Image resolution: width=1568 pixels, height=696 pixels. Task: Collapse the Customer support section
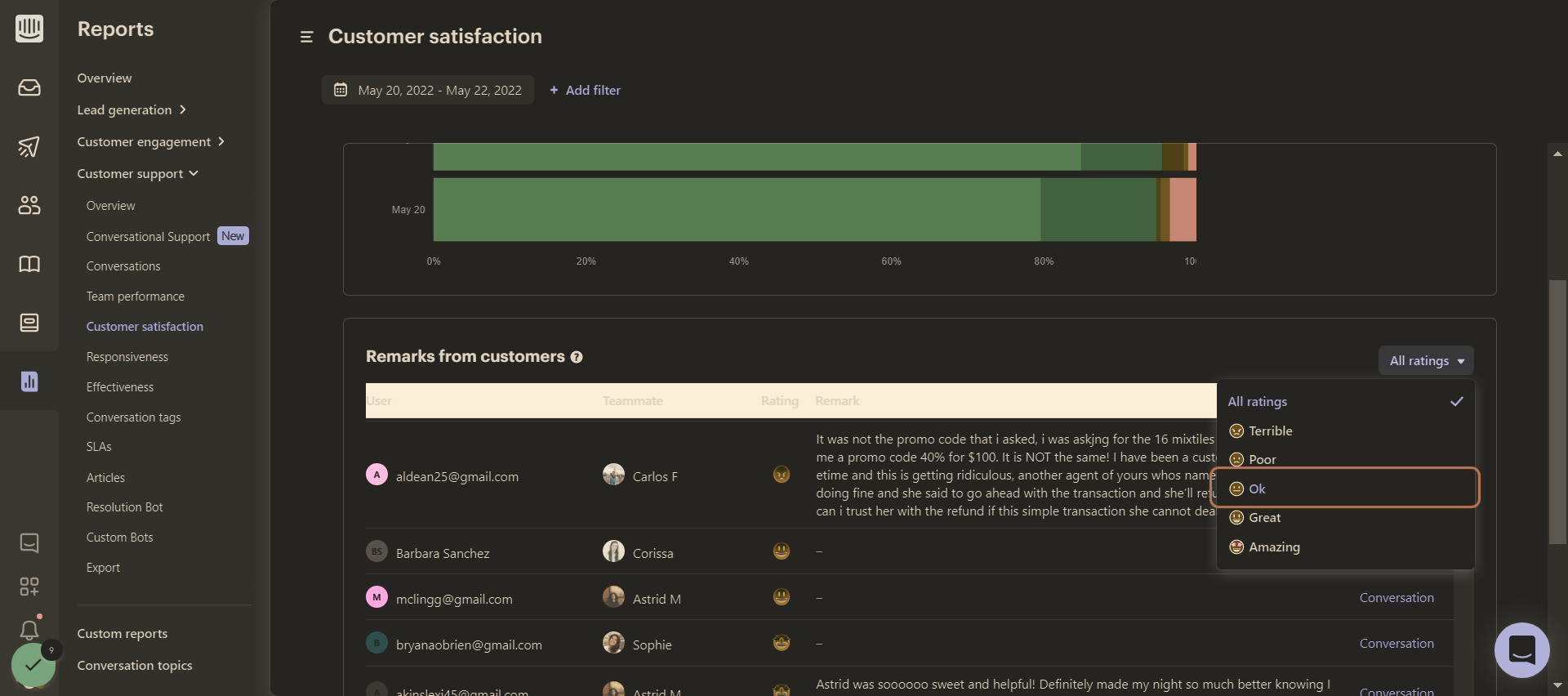(x=138, y=173)
